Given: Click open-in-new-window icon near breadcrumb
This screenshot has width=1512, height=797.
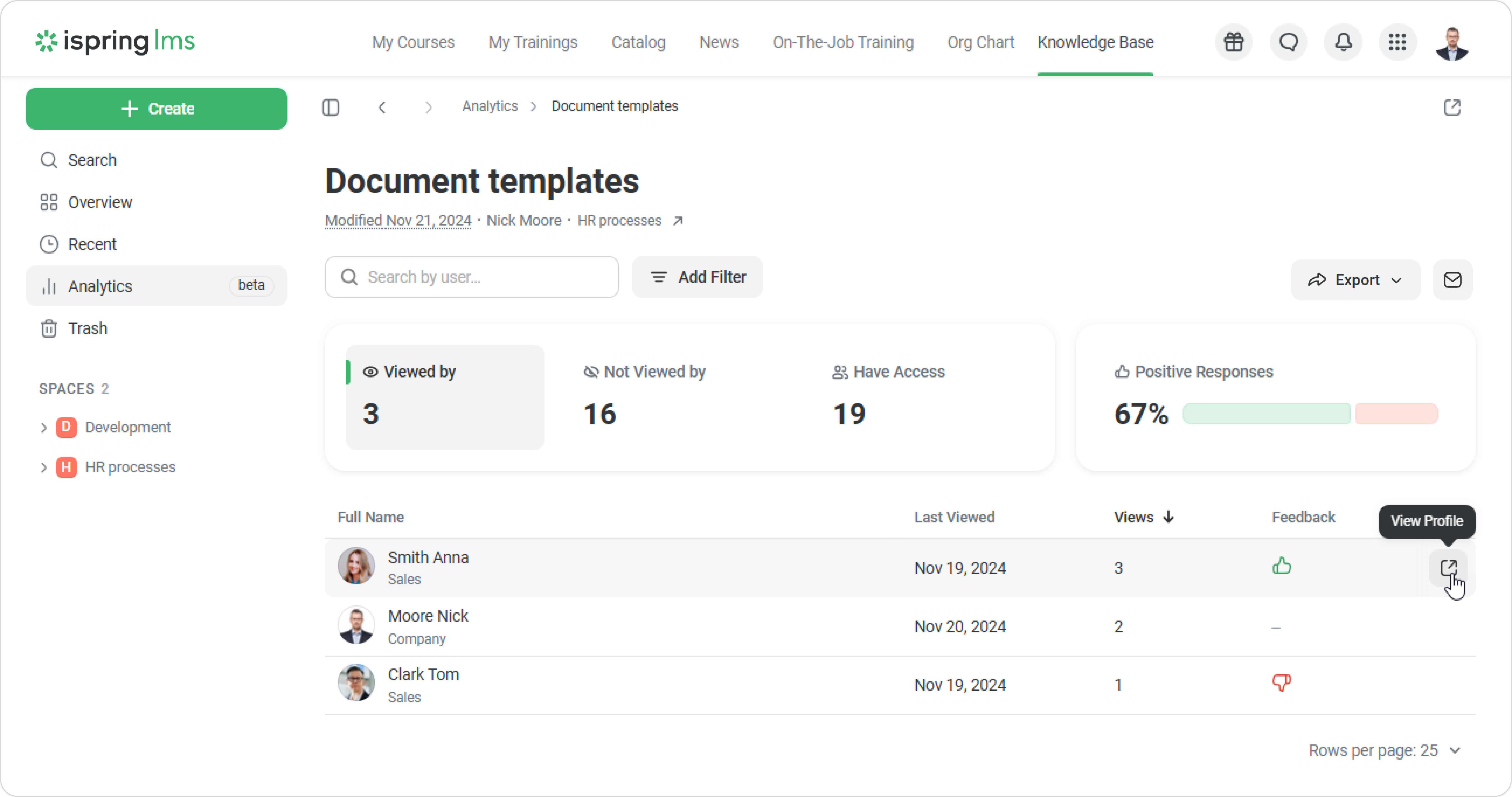Looking at the screenshot, I should tap(1452, 108).
